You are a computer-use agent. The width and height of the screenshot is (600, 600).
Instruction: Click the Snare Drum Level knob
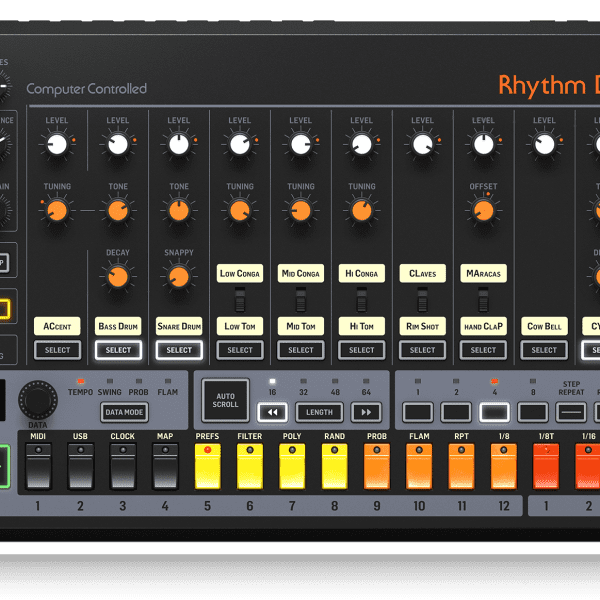tap(179, 145)
